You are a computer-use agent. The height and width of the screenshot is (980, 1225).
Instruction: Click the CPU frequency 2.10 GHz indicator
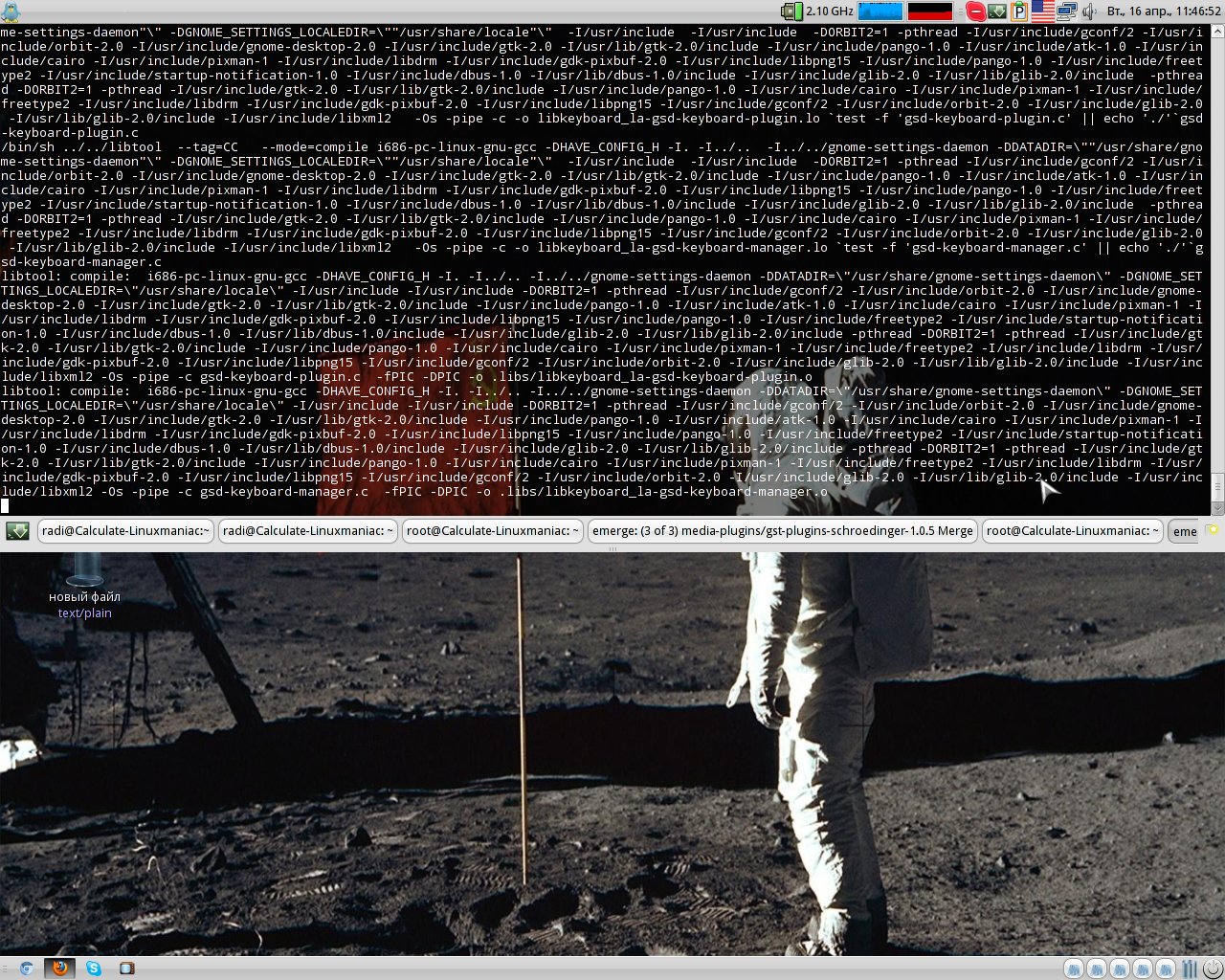[817, 11]
